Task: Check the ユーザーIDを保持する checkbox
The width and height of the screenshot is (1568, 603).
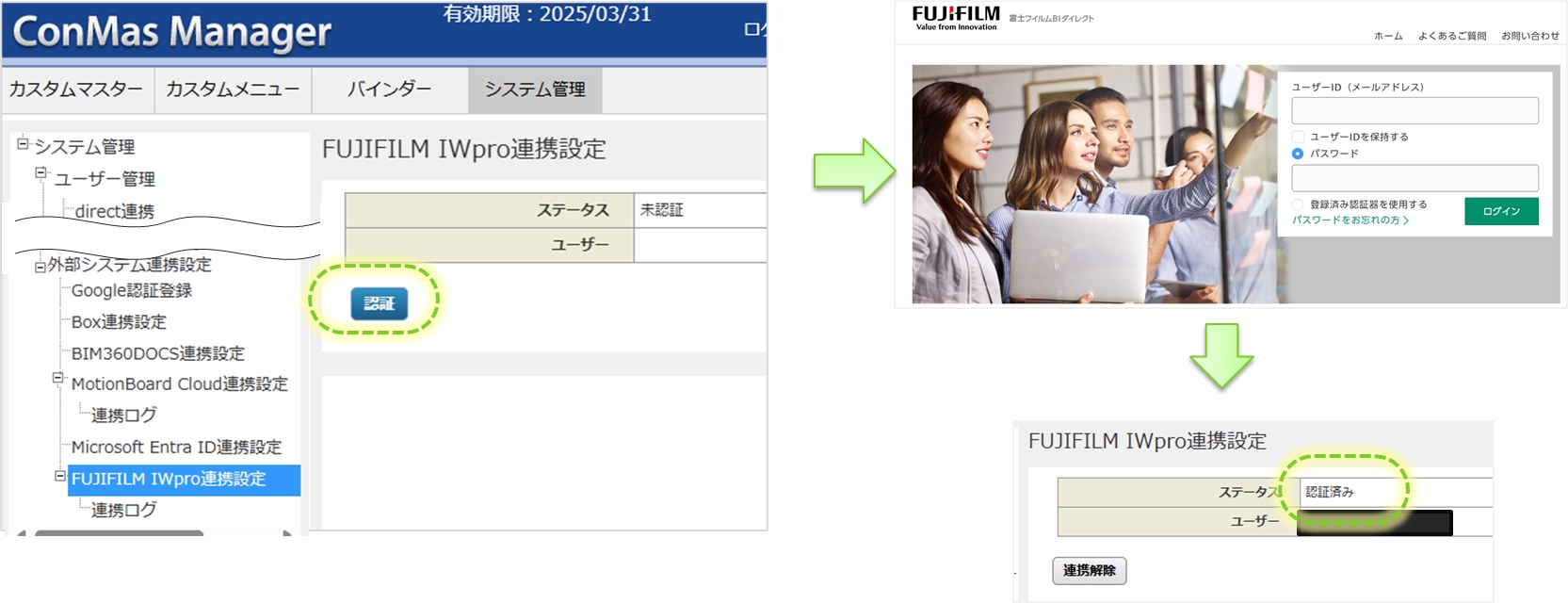Action: pos(1298,137)
